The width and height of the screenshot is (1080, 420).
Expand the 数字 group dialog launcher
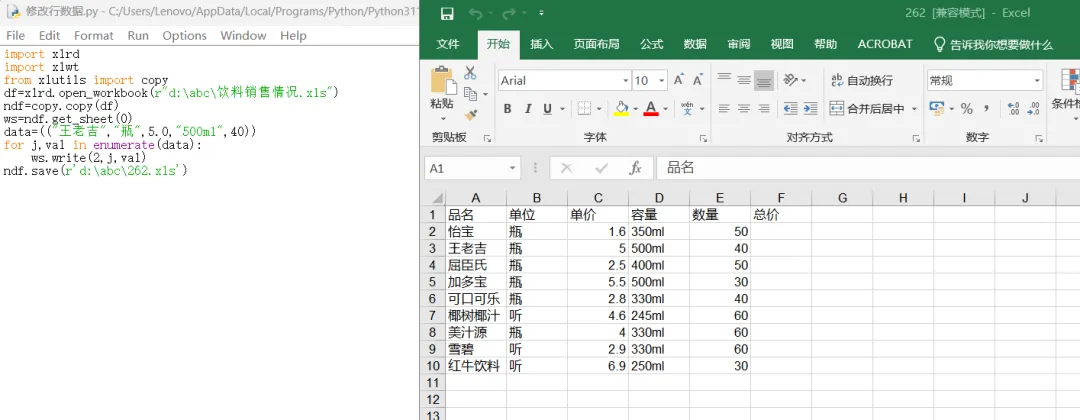[1040, 138]
